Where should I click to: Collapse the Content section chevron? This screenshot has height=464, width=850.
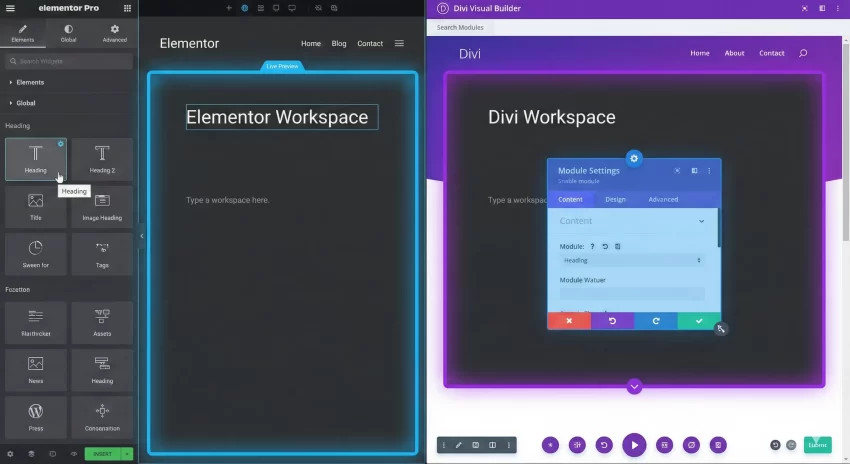coord(701,221)
